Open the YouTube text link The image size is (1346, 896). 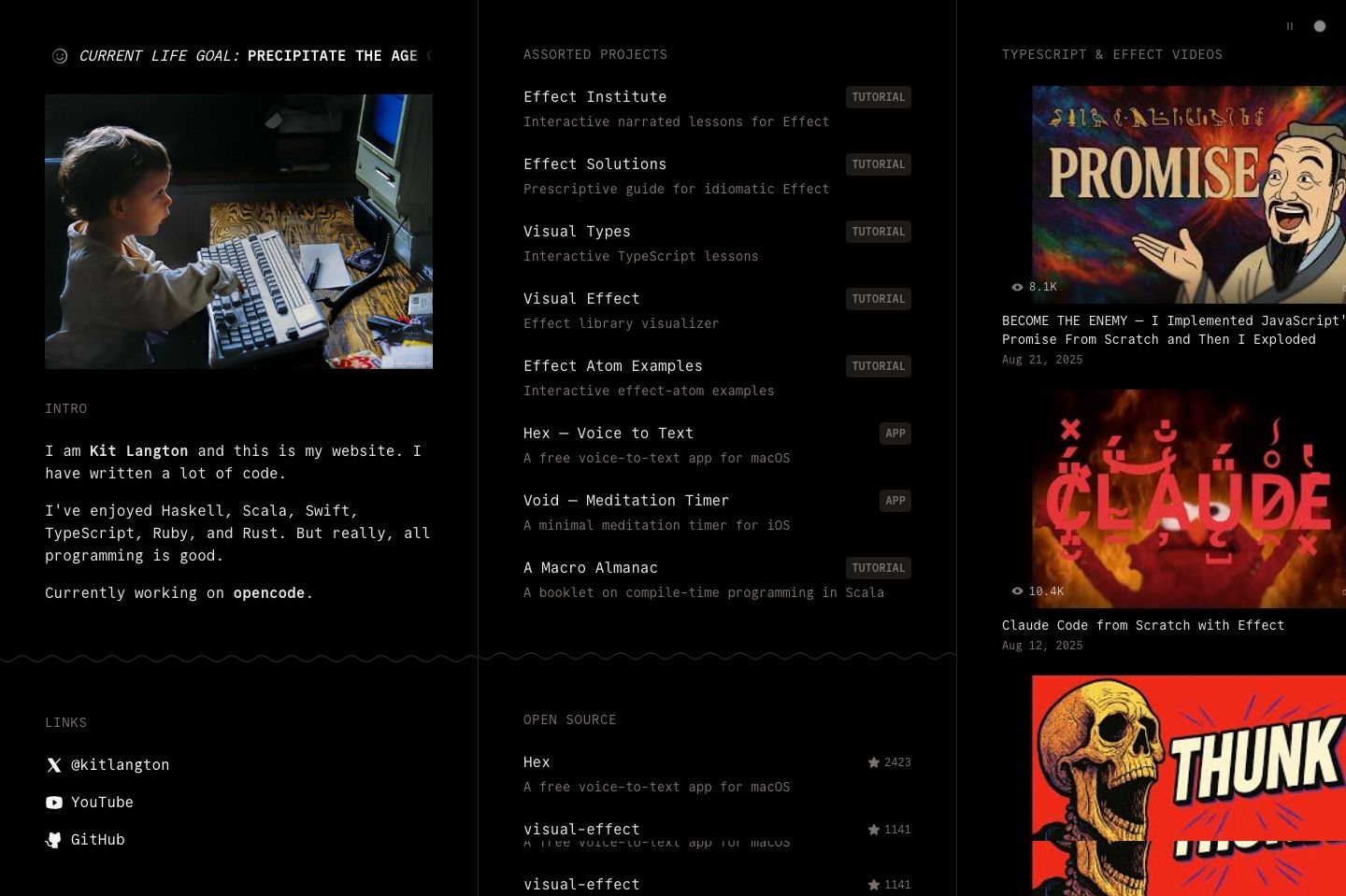[102, 803]
